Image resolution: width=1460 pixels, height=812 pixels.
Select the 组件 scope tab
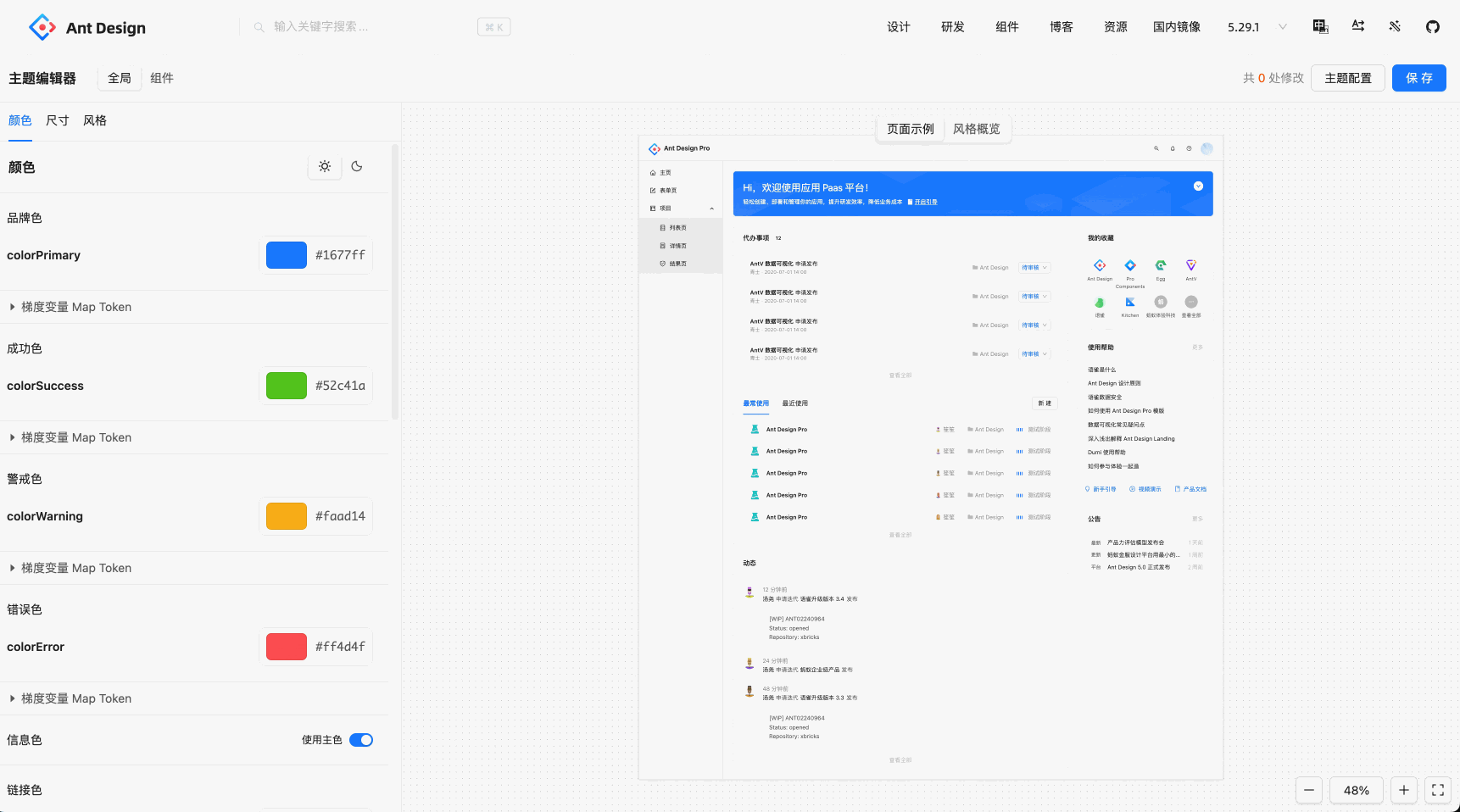tap(162, 78)
